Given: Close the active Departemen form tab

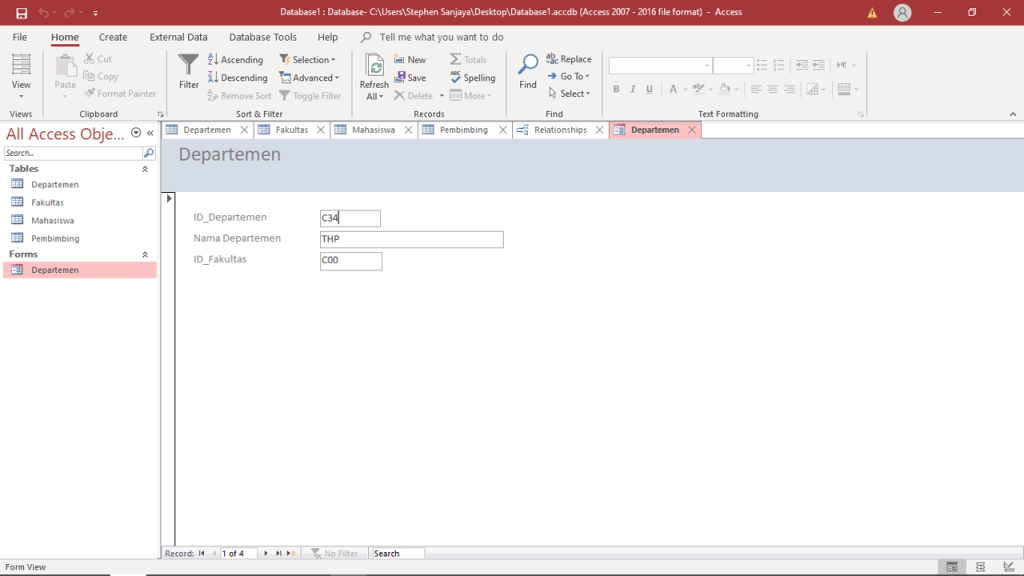Looking at the screenshot, I should point(691,130).
